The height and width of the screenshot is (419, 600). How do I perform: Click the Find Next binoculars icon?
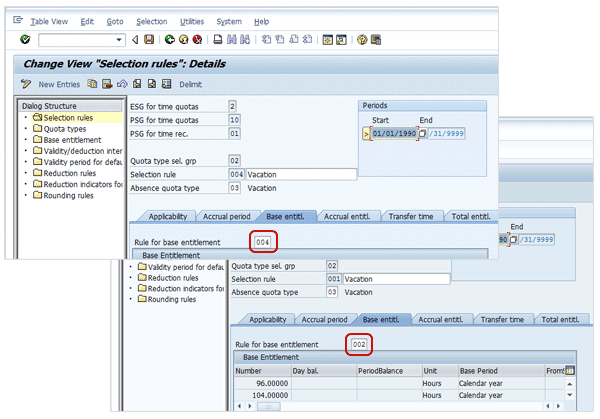[x=245, y=39]
